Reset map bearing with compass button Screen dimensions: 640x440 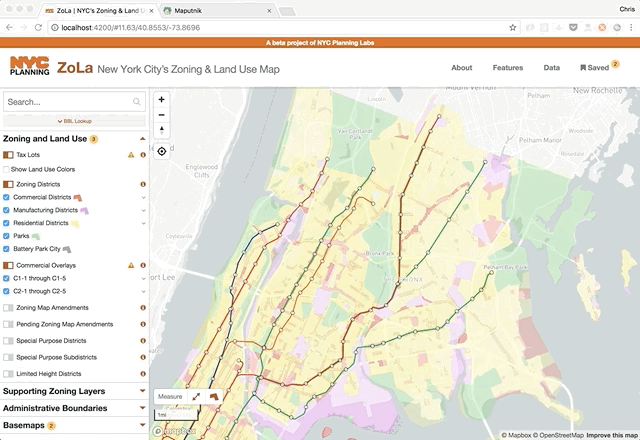click(162, 130)
